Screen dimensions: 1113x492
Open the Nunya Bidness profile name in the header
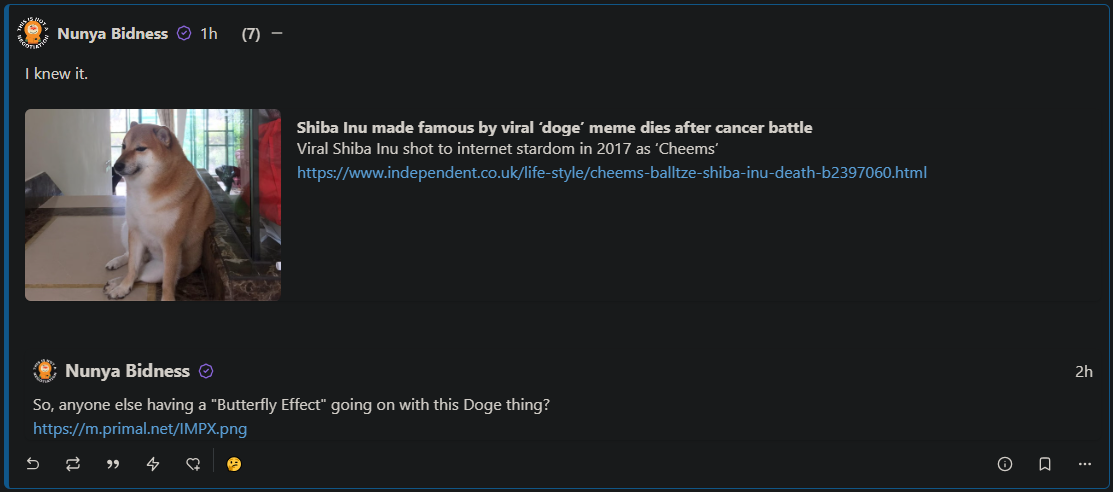[112, 33]
